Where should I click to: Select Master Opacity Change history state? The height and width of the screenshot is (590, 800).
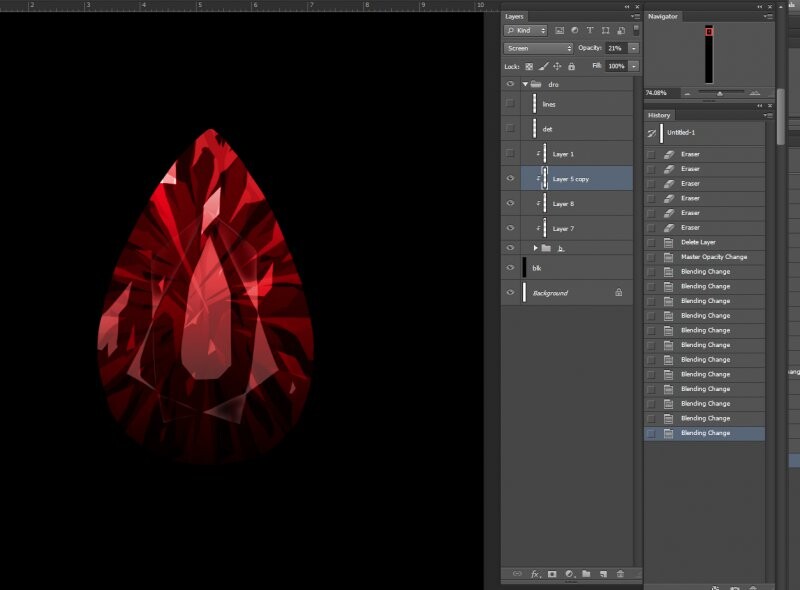(713, 257)
